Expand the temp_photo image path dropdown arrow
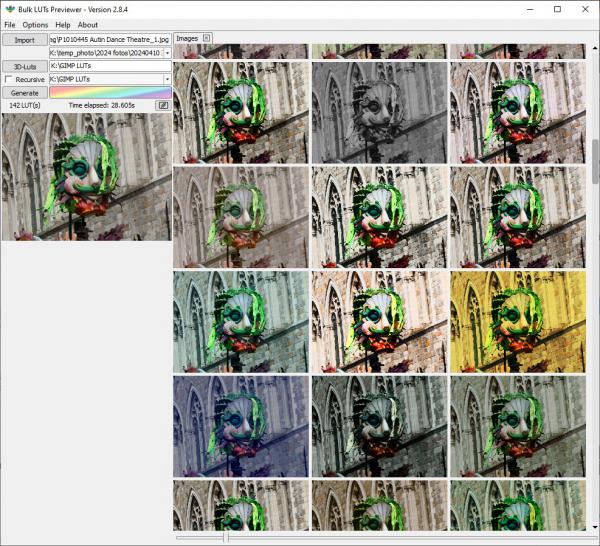600x546 pixels. coord(167,53)
